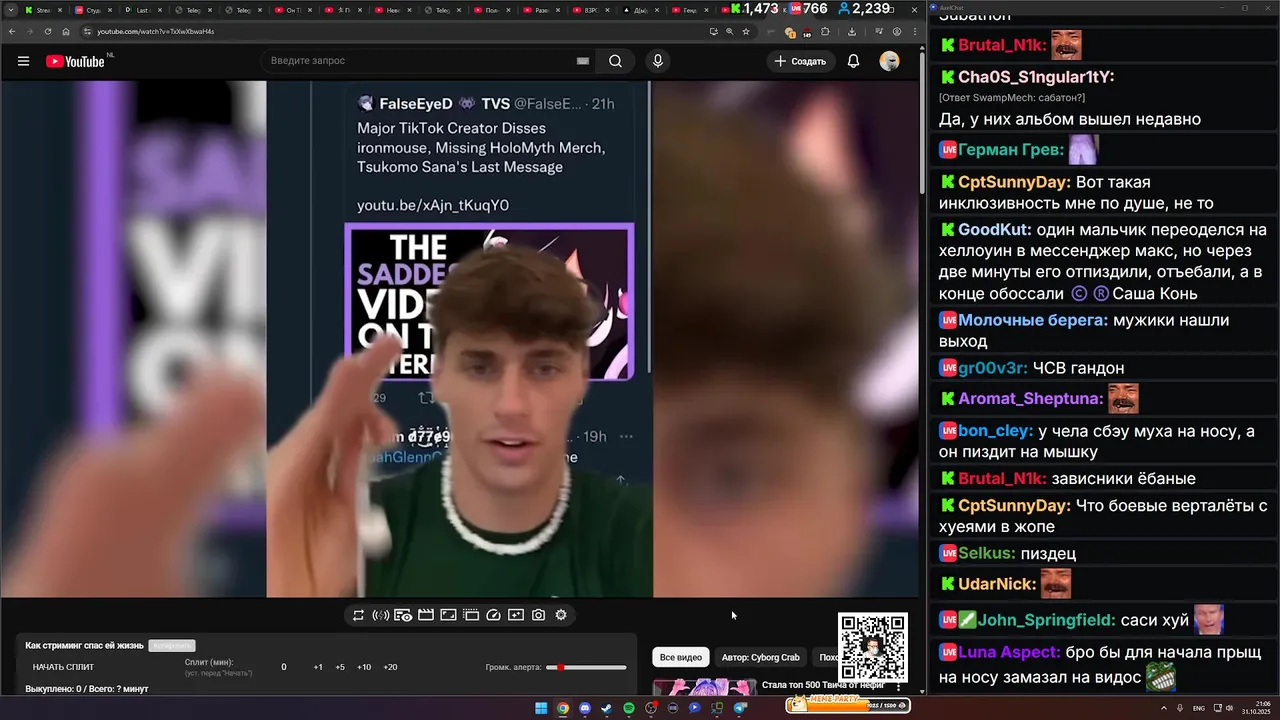Screen dimensions: 1280x720
Task: Click the Копировать copy button by the title
Action: [171, 646]
